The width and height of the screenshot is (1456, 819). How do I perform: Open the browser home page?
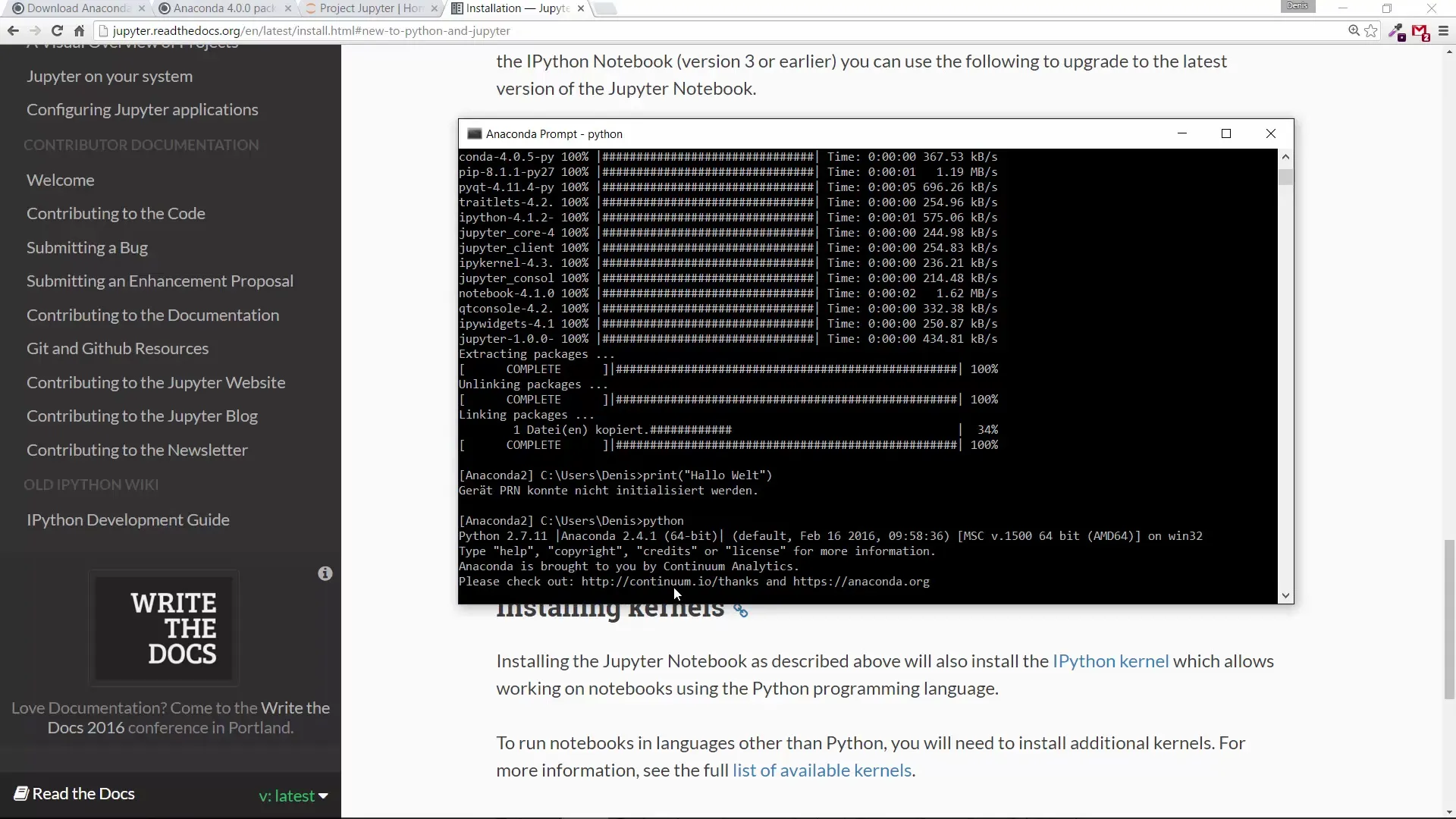click(79, 31)
